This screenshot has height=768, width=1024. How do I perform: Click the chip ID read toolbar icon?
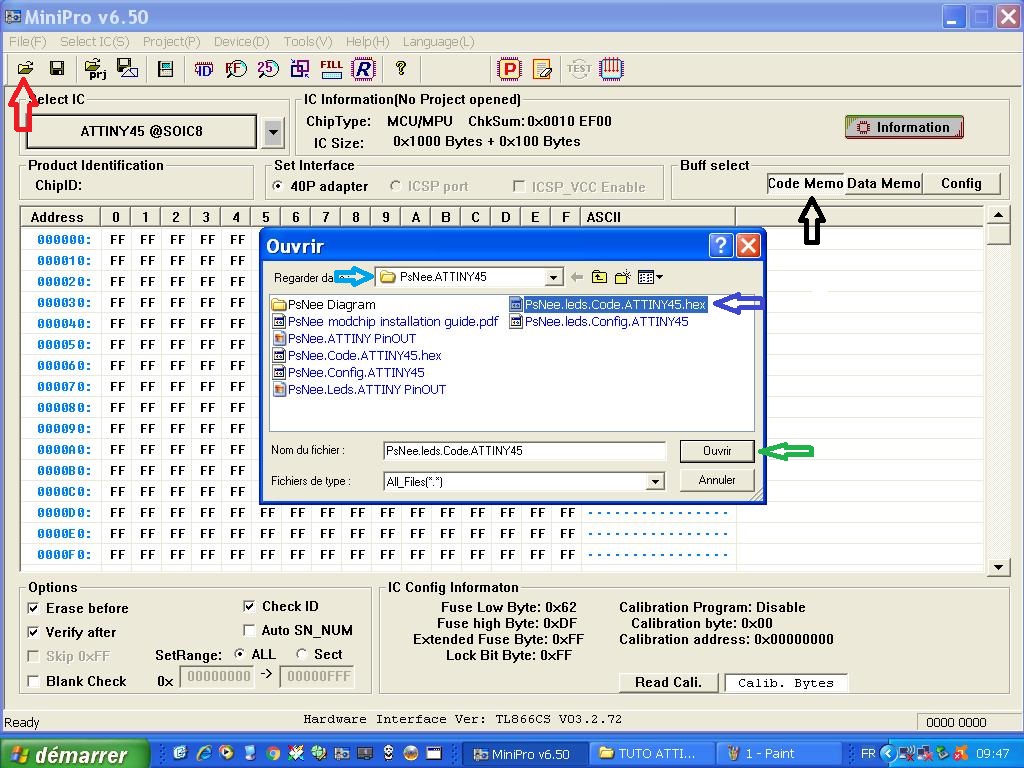(204, 69)
